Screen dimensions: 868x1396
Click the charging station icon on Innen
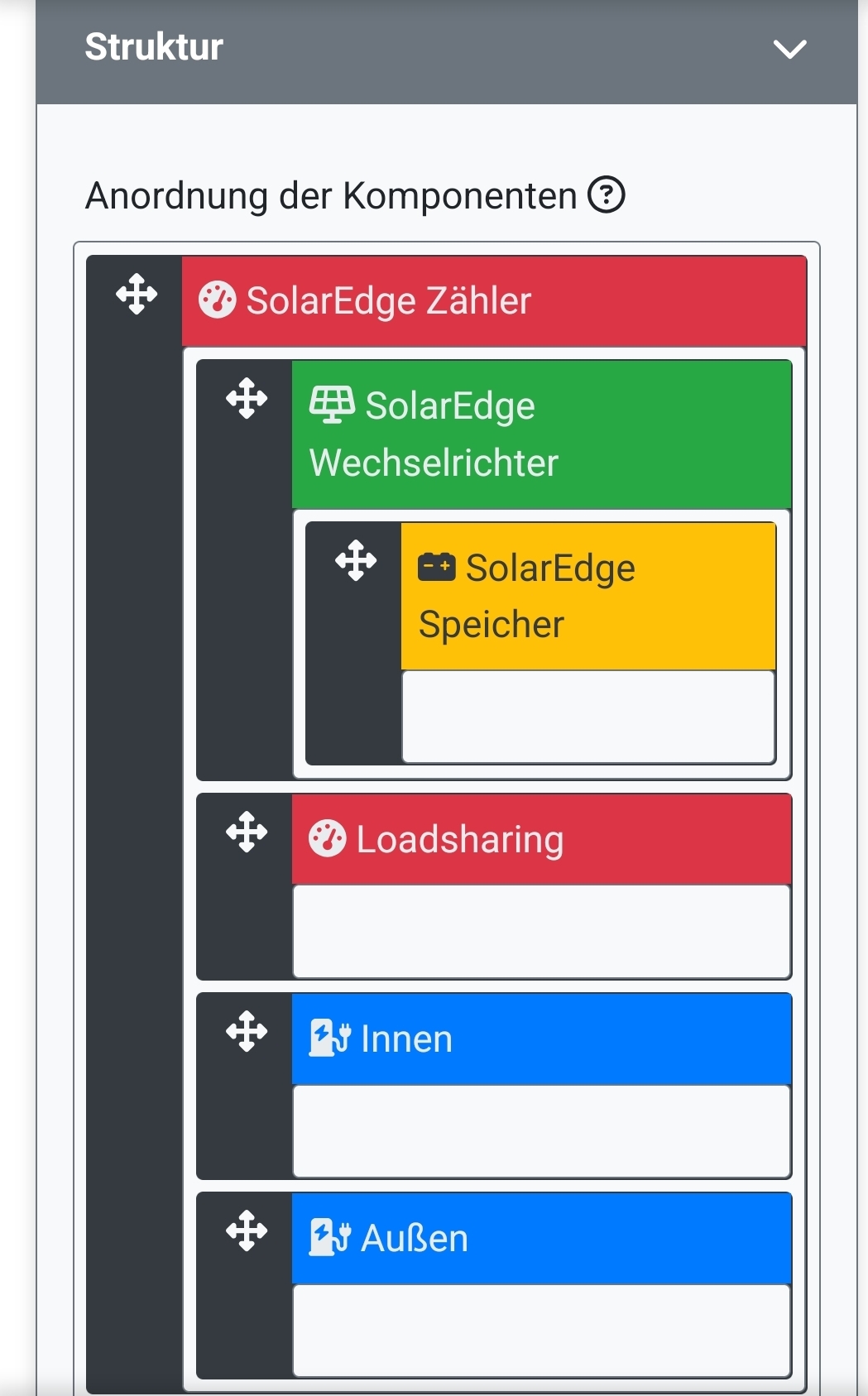[x=330, y=1036]
